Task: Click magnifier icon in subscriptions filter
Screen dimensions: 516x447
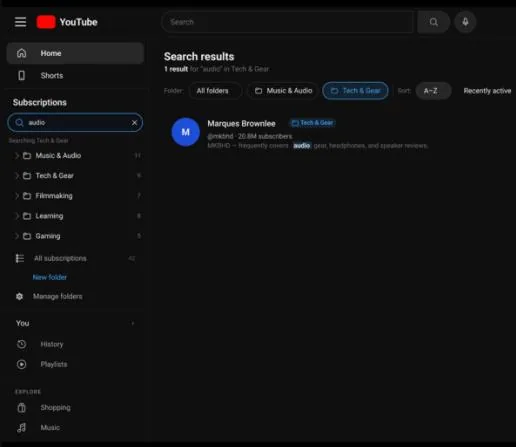Action: point(19,123)
